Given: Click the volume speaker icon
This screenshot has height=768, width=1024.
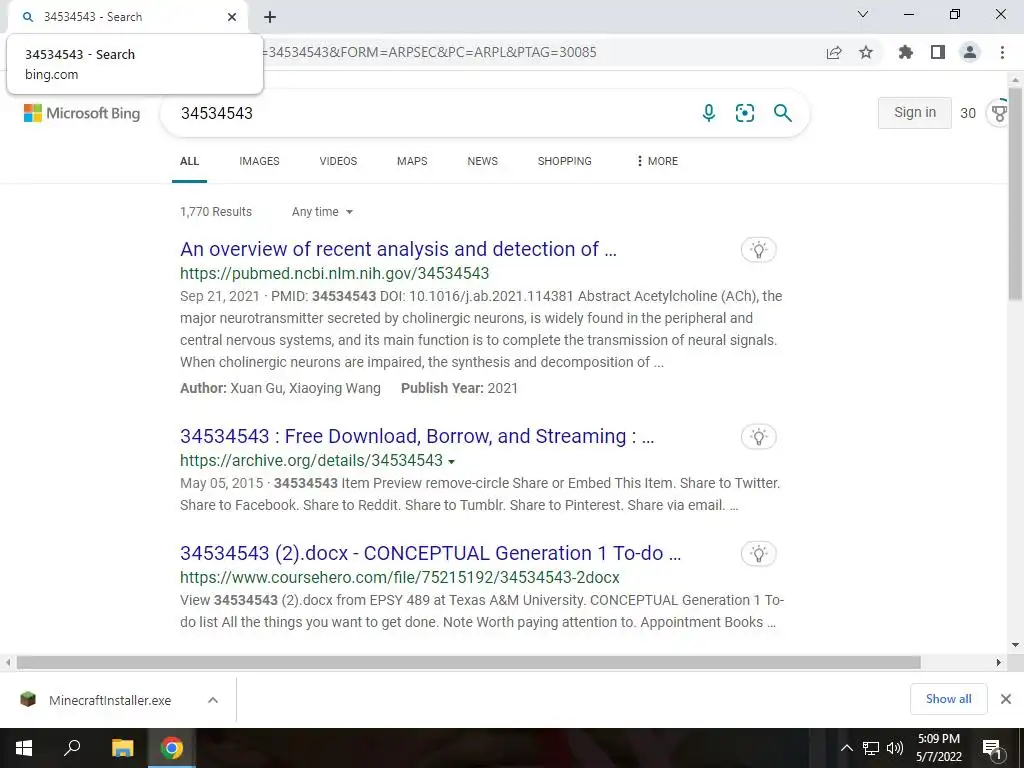Looking at the screenshot, I should [895, 748].
